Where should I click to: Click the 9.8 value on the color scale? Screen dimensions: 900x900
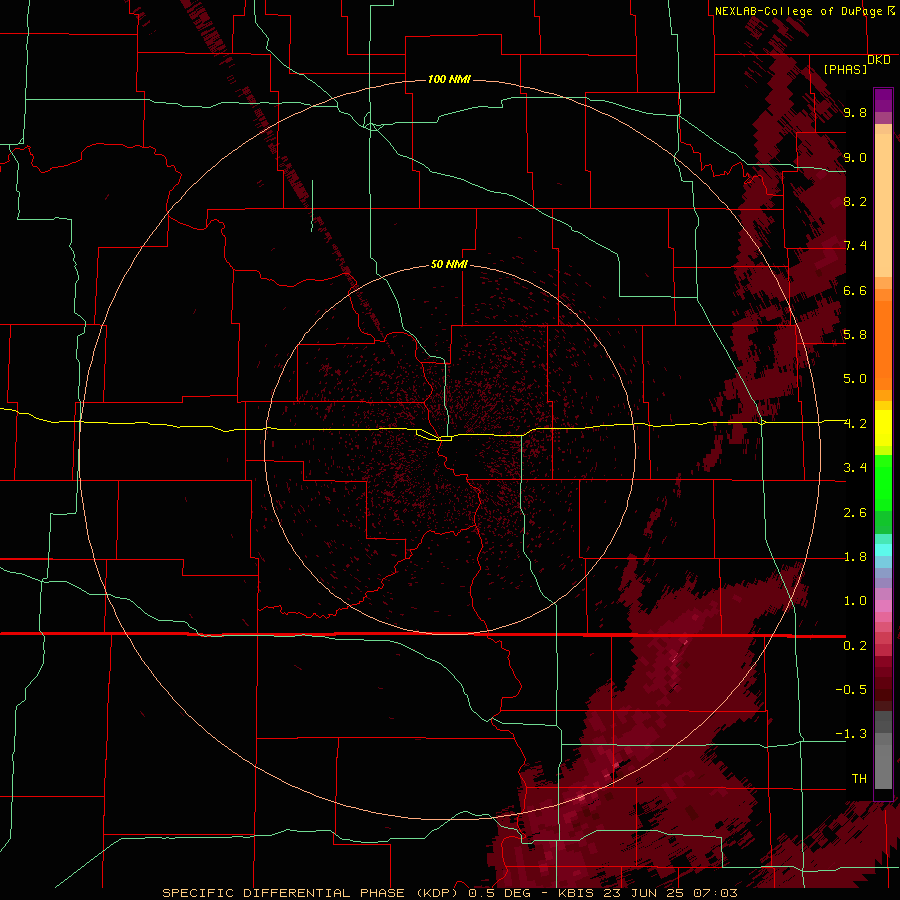tap(855, 112)
